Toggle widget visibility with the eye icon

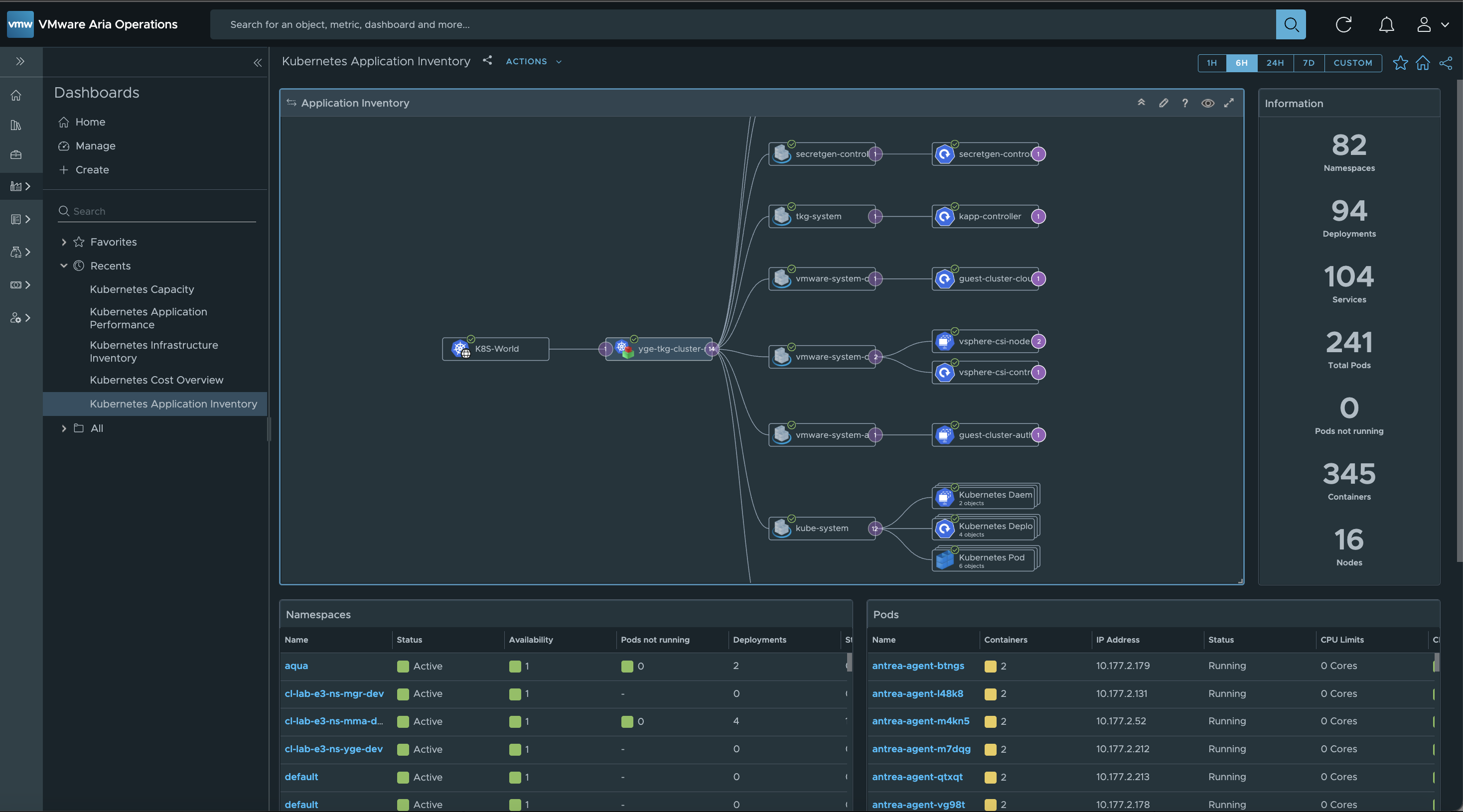point(1207,103)
